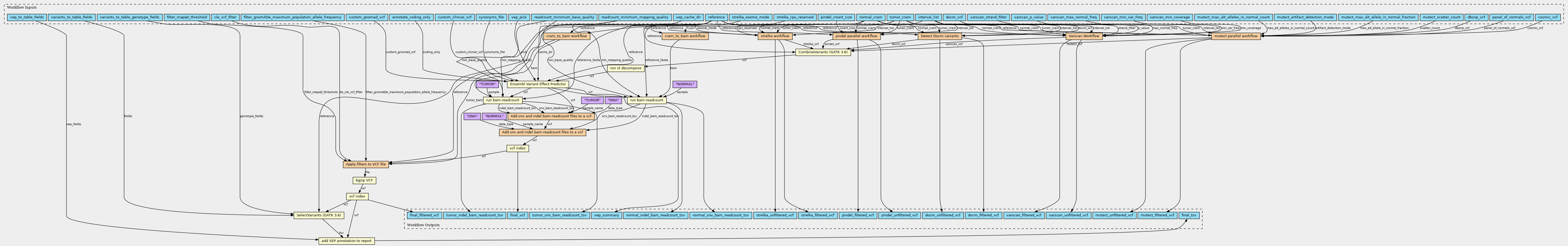Screen dimensions: 1568x246
Task: Click the final_tsv output node
Action: click(x=1189, y=215)
